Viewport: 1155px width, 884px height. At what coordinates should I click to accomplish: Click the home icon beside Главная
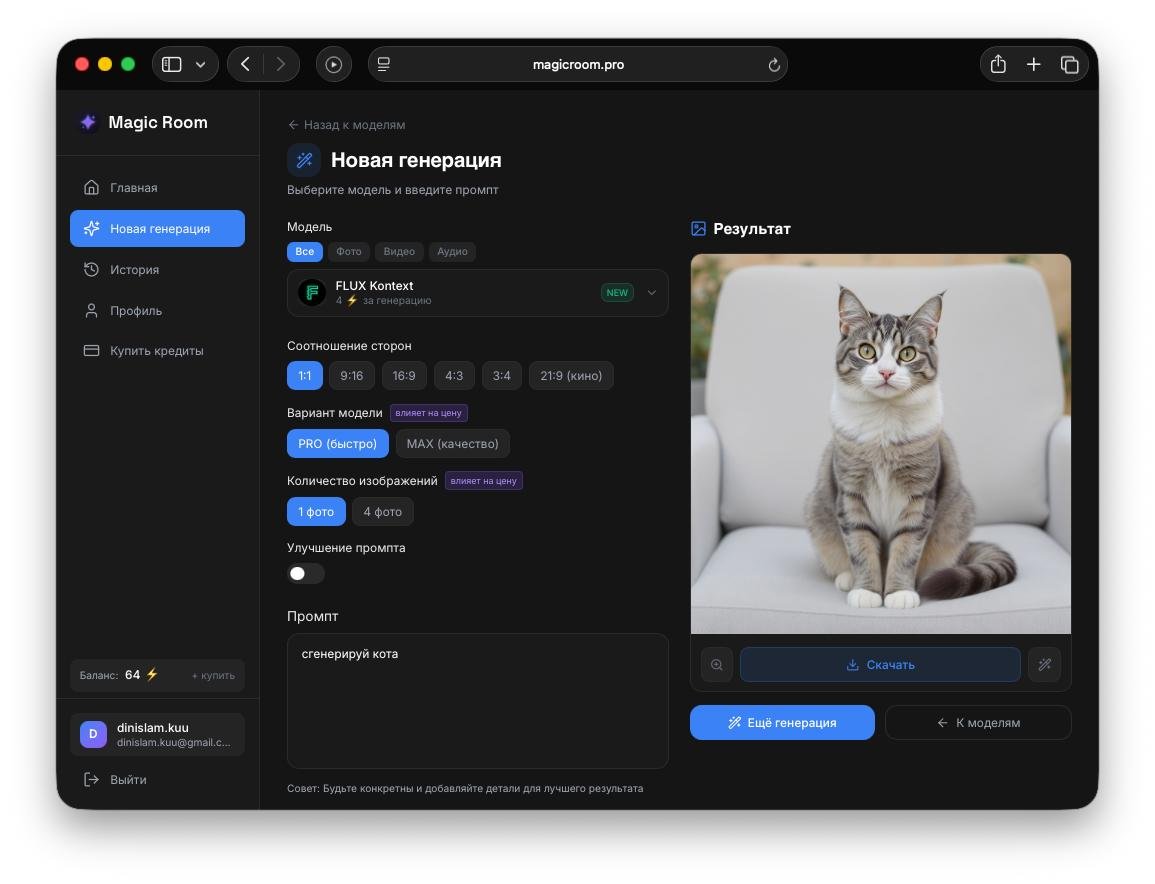pyautogui.click(x=91, y=187)
